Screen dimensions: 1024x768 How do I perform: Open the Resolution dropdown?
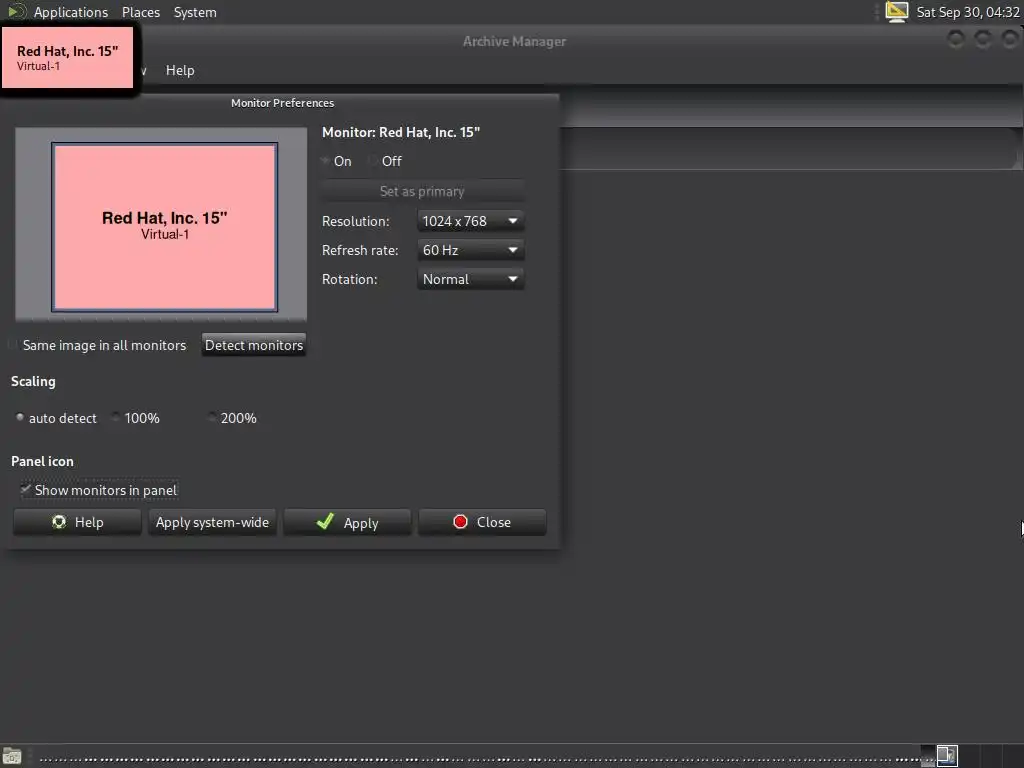click(x=470, y=221)
